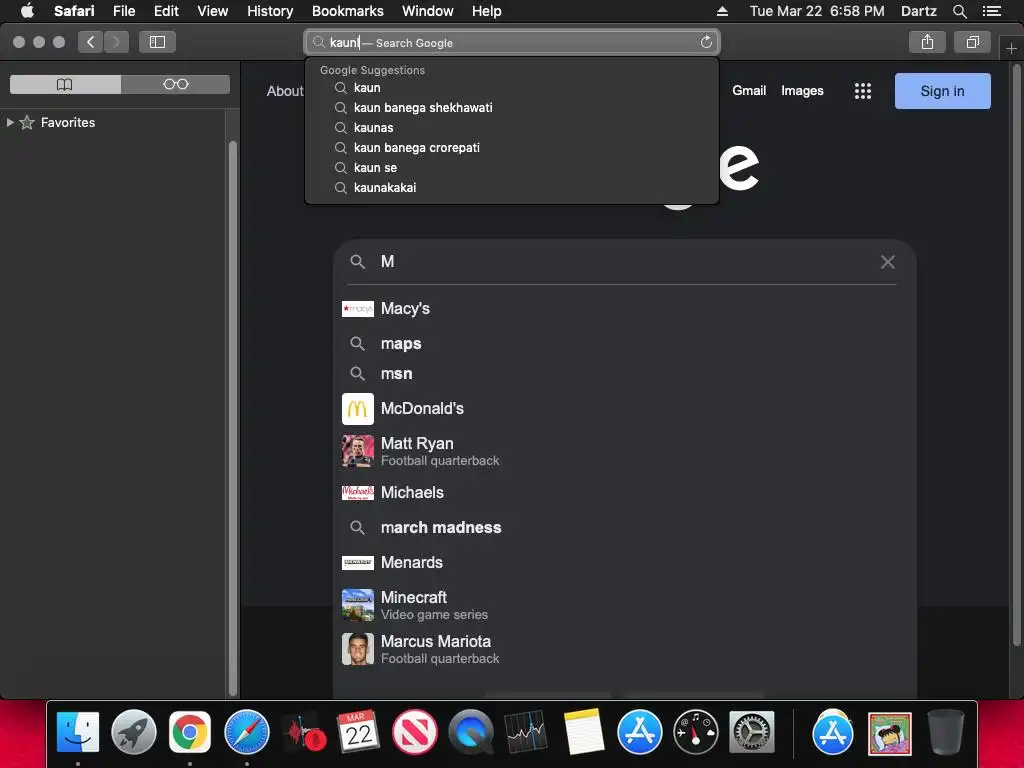Open the Apple menu
This screenshot has height=768, width=1024.
point(27,11)
